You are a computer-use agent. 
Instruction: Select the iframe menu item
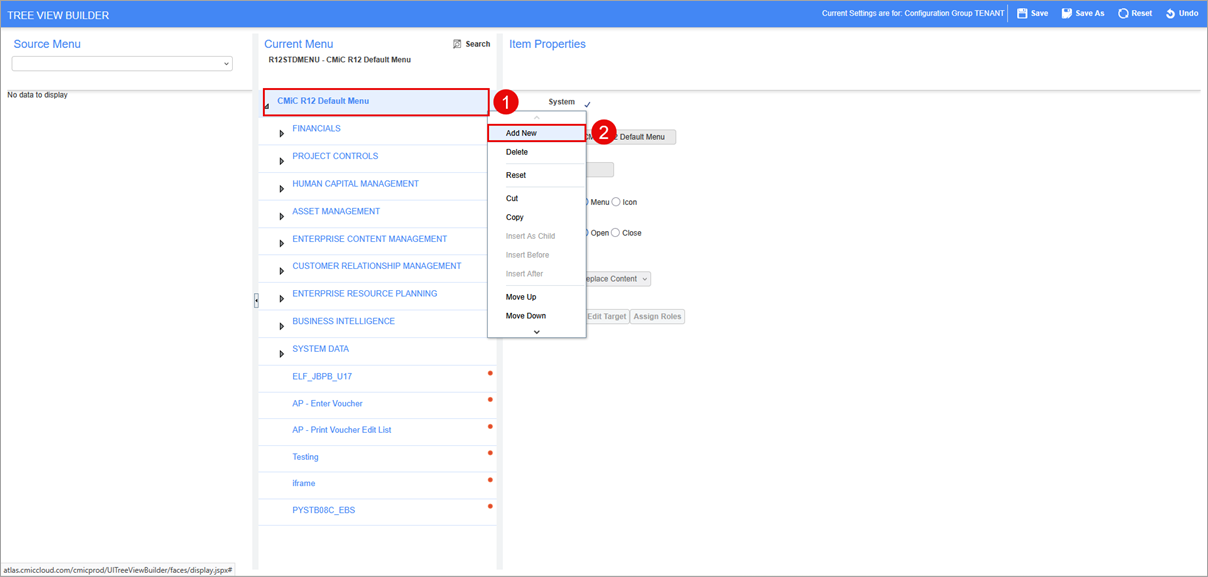coord(304,483)
